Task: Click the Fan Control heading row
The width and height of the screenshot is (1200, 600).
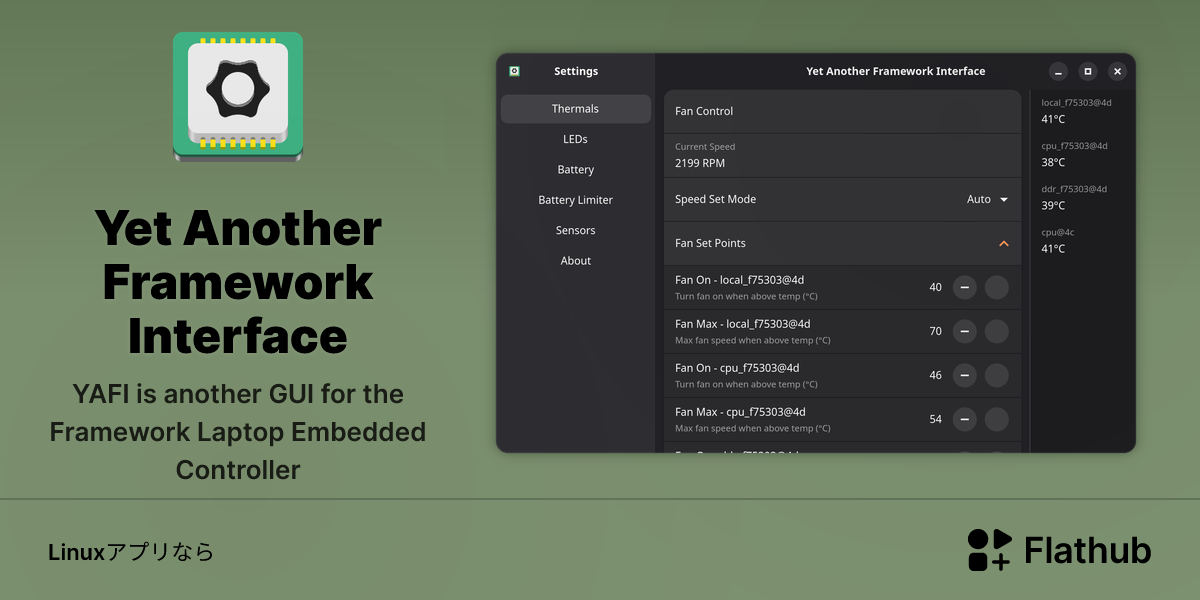Action: click(x=843, y=111)
